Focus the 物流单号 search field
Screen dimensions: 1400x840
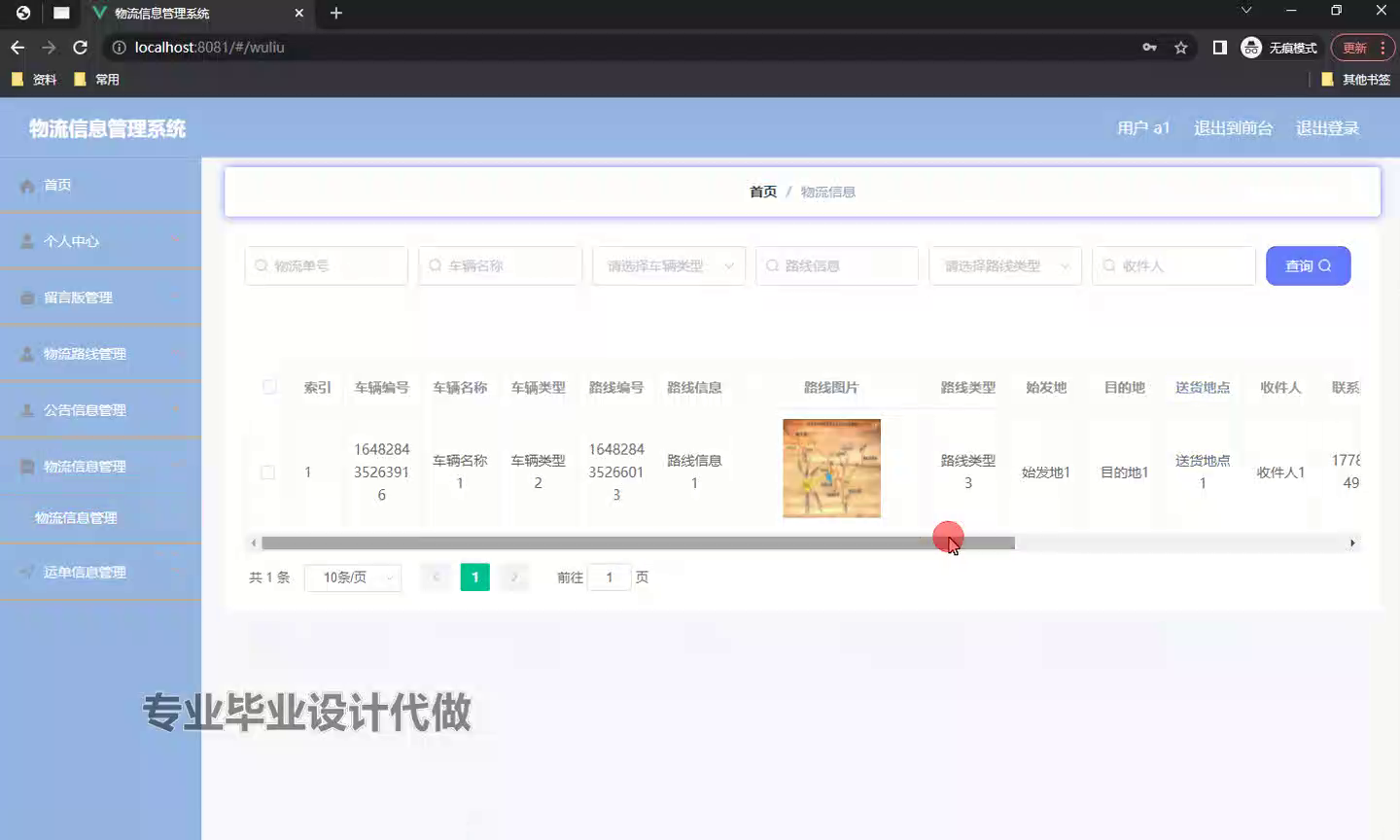(326, 265)
